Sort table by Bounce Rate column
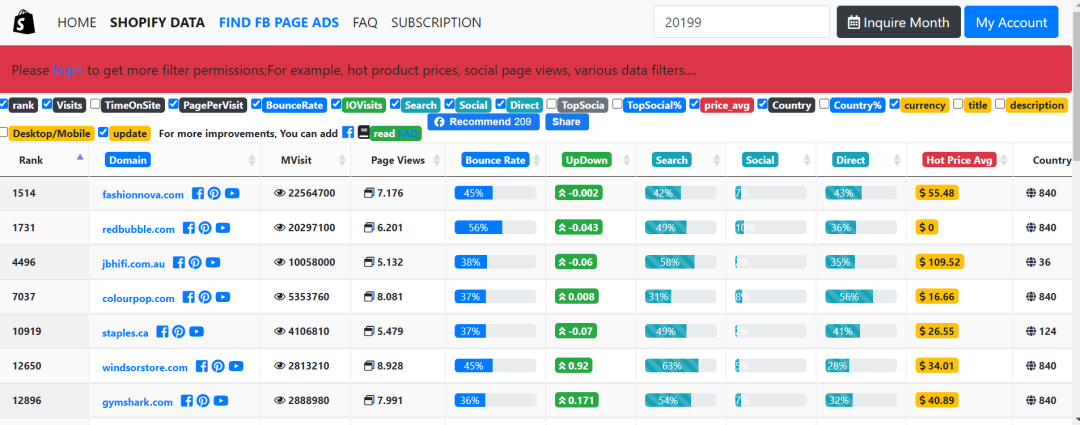The width and height of the screenshot is (1080, 425). (x=495, y=160)
